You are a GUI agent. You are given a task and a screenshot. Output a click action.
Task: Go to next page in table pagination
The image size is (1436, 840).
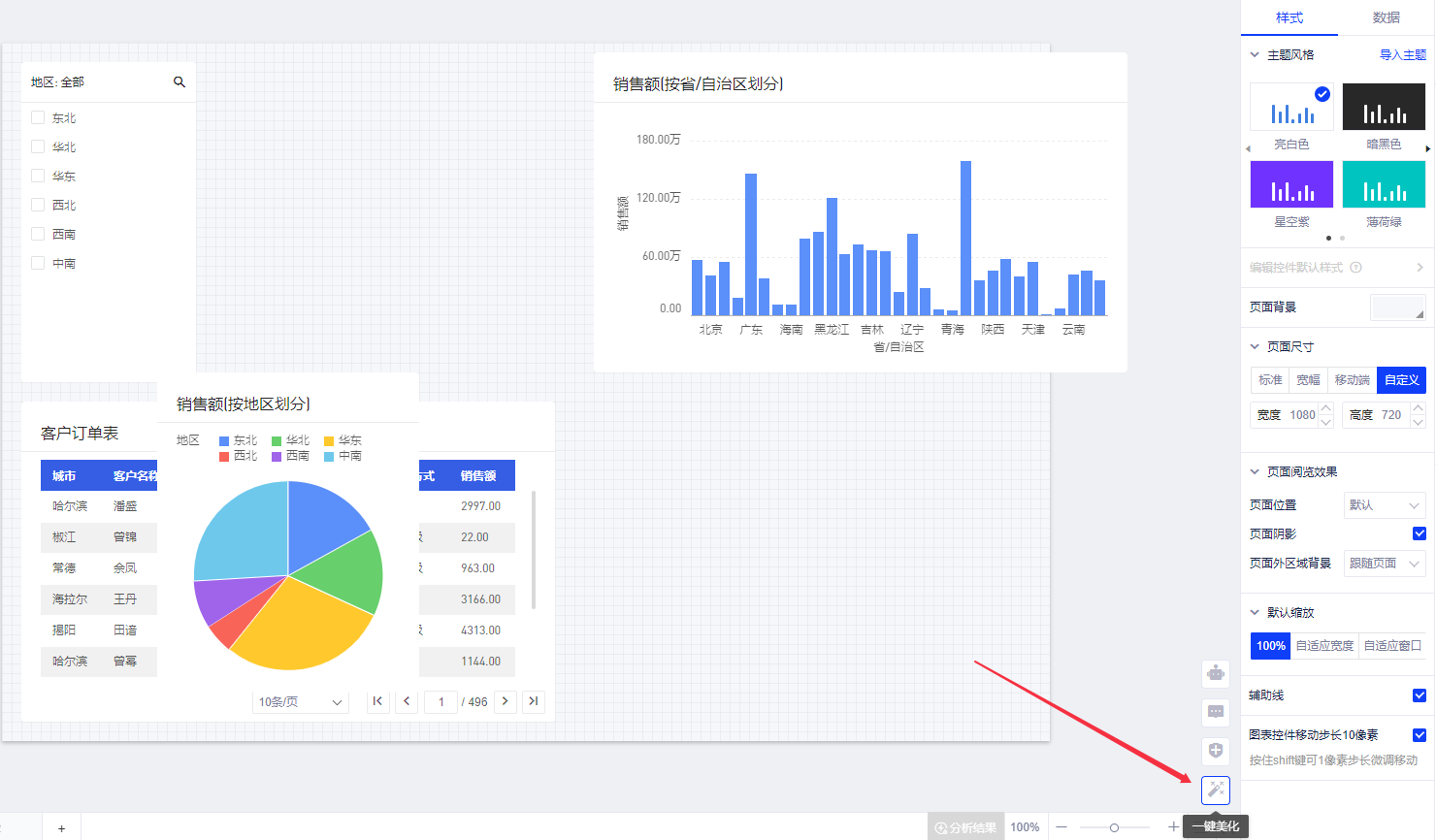click(505, 701)
